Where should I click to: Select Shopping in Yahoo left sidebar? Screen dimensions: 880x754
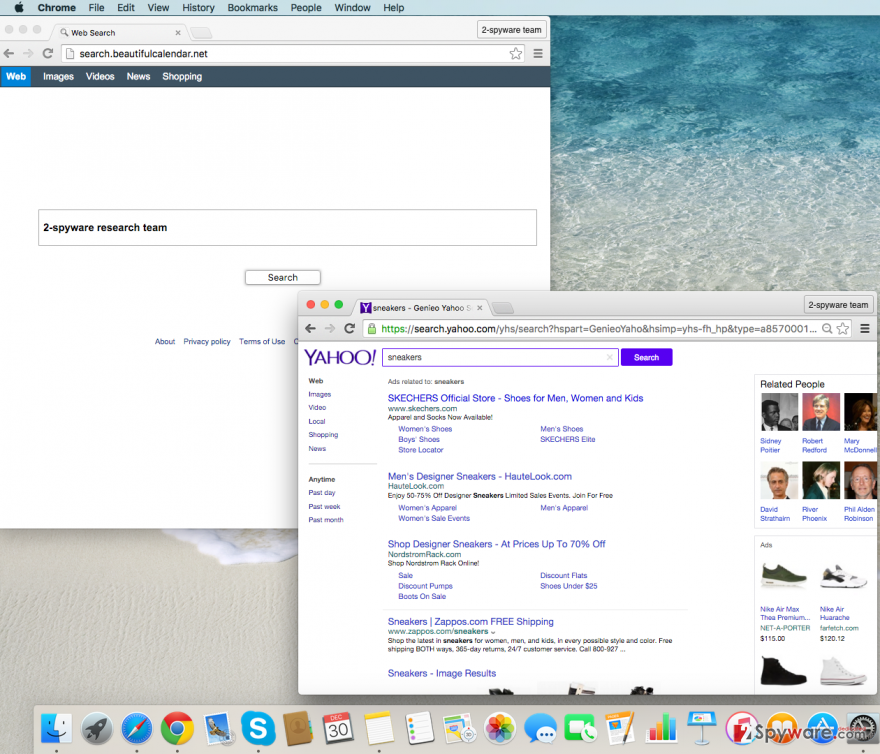(323, 435)
